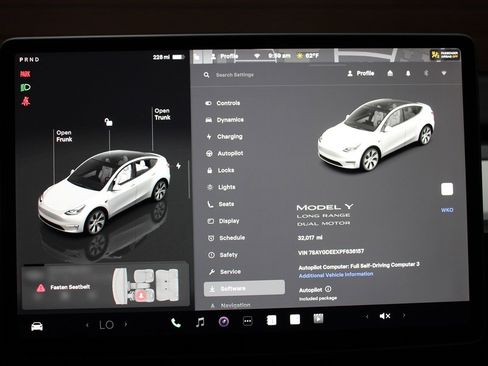Tap the Wi-Fi icon in top status bar
The height and width of the screenshot is (366, 488).
coord(257,56)
